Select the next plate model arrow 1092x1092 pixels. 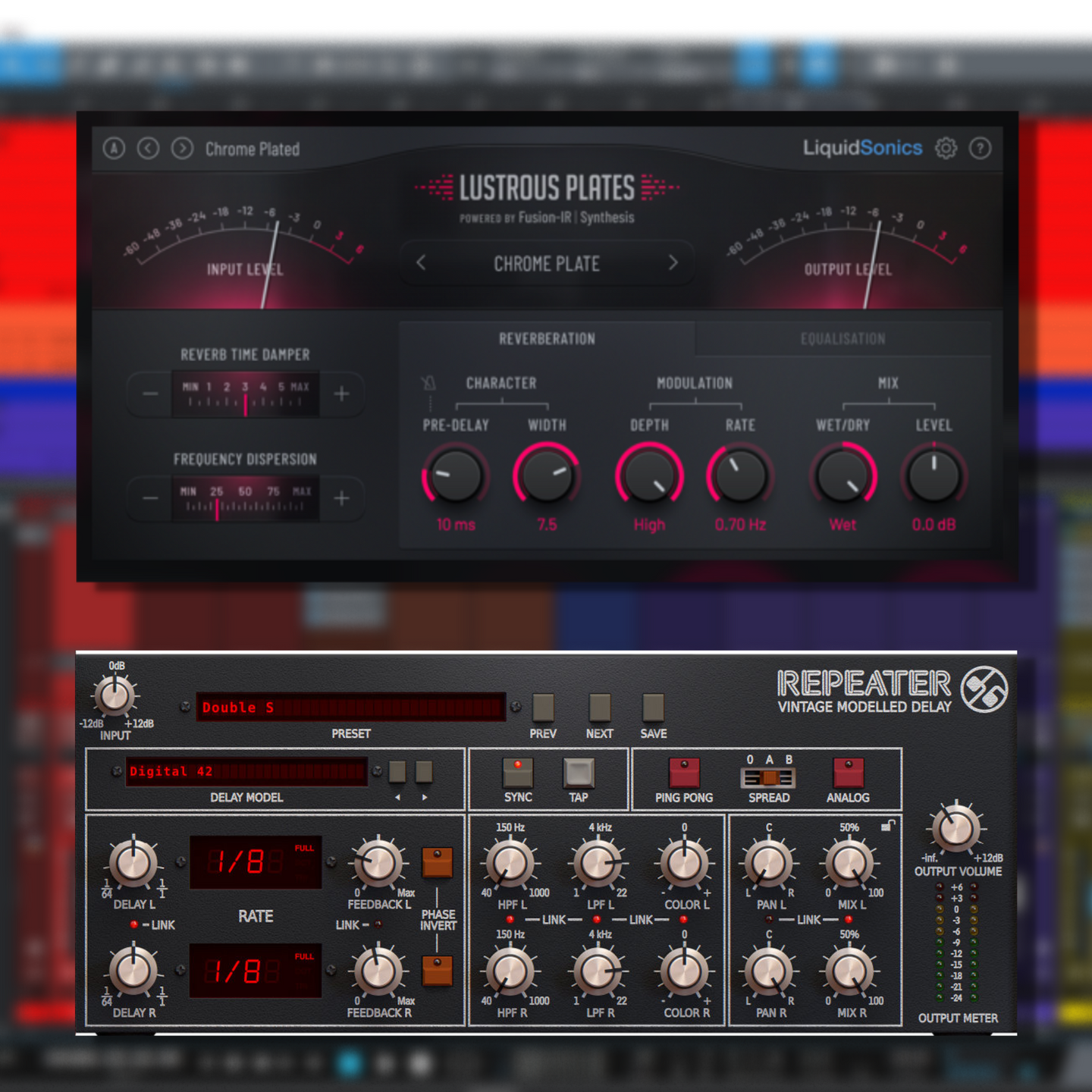pyautogui.click(x=673, y=263)
